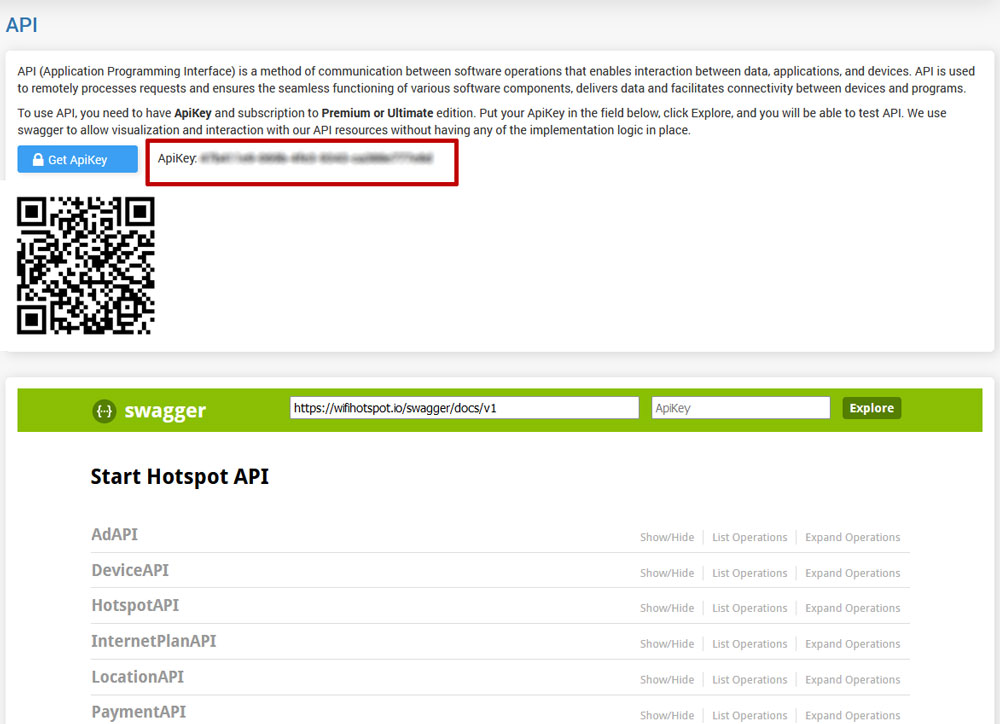Click the QR code image

[86, 265]
